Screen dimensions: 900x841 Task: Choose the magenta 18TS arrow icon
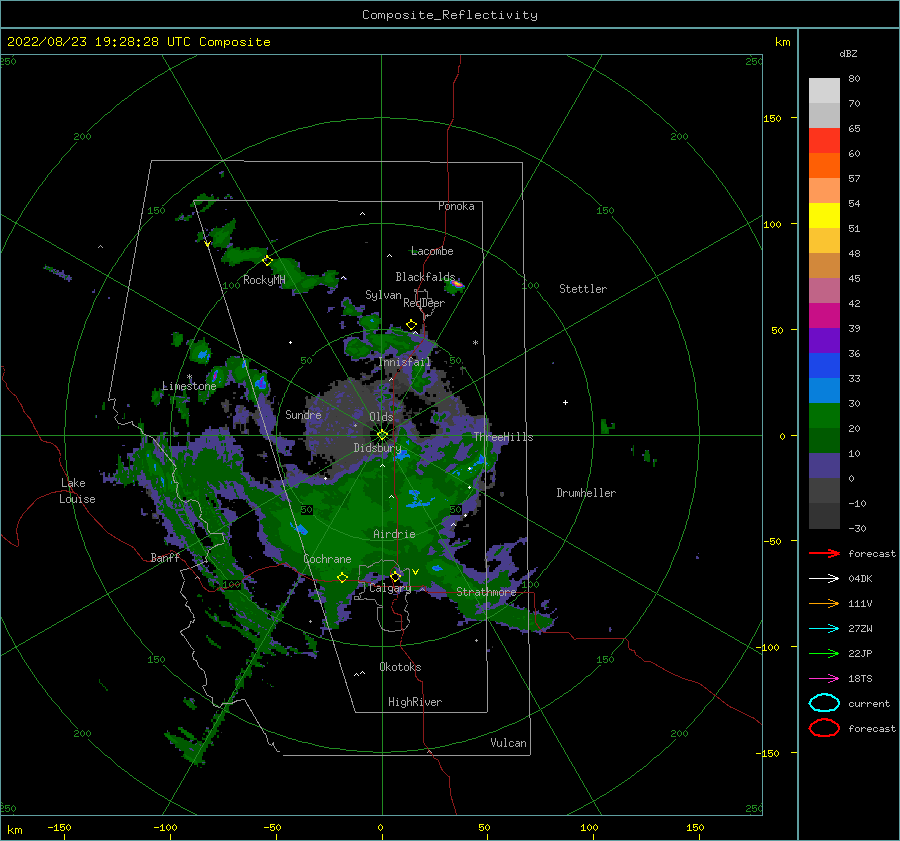coord(824,679)
